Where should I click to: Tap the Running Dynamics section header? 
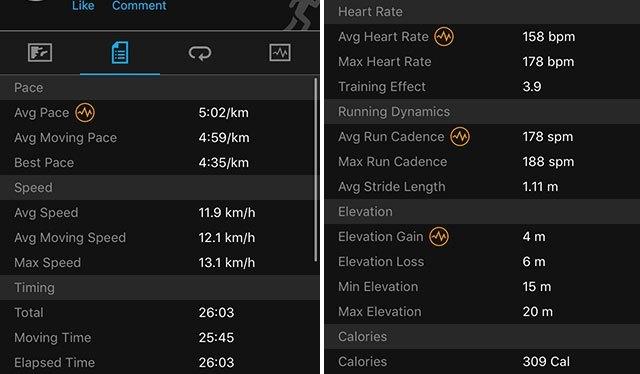click(x=482, y=111)
